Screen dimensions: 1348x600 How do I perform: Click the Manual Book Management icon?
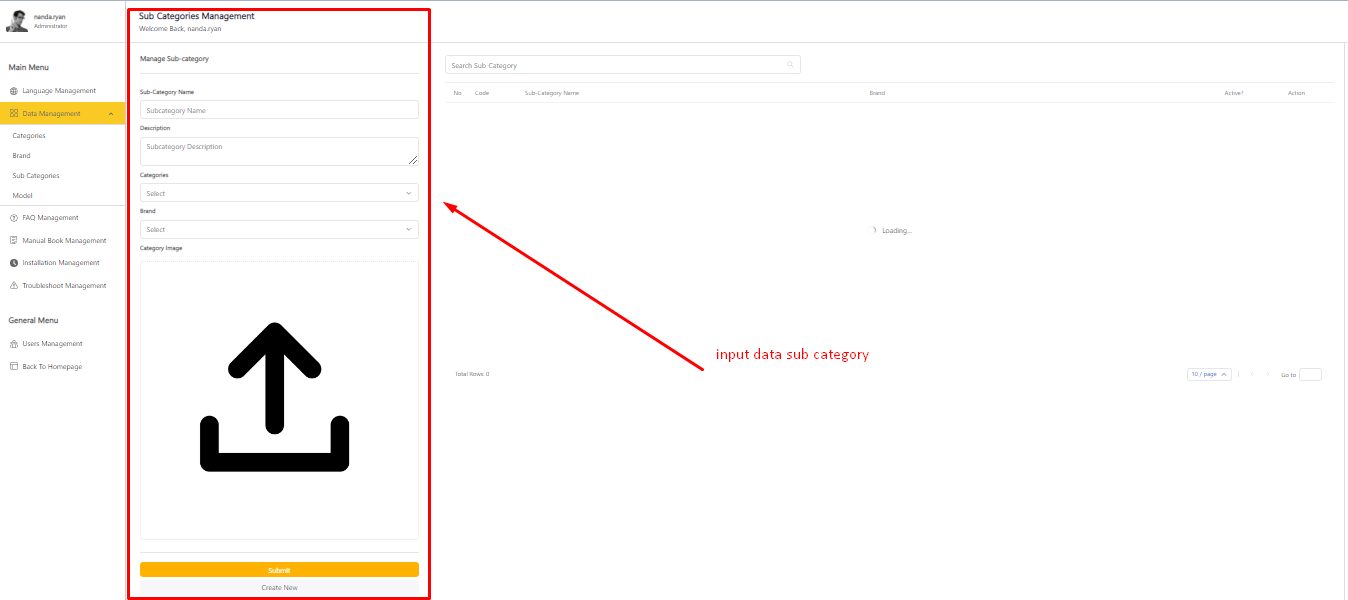tap(14, 241)
